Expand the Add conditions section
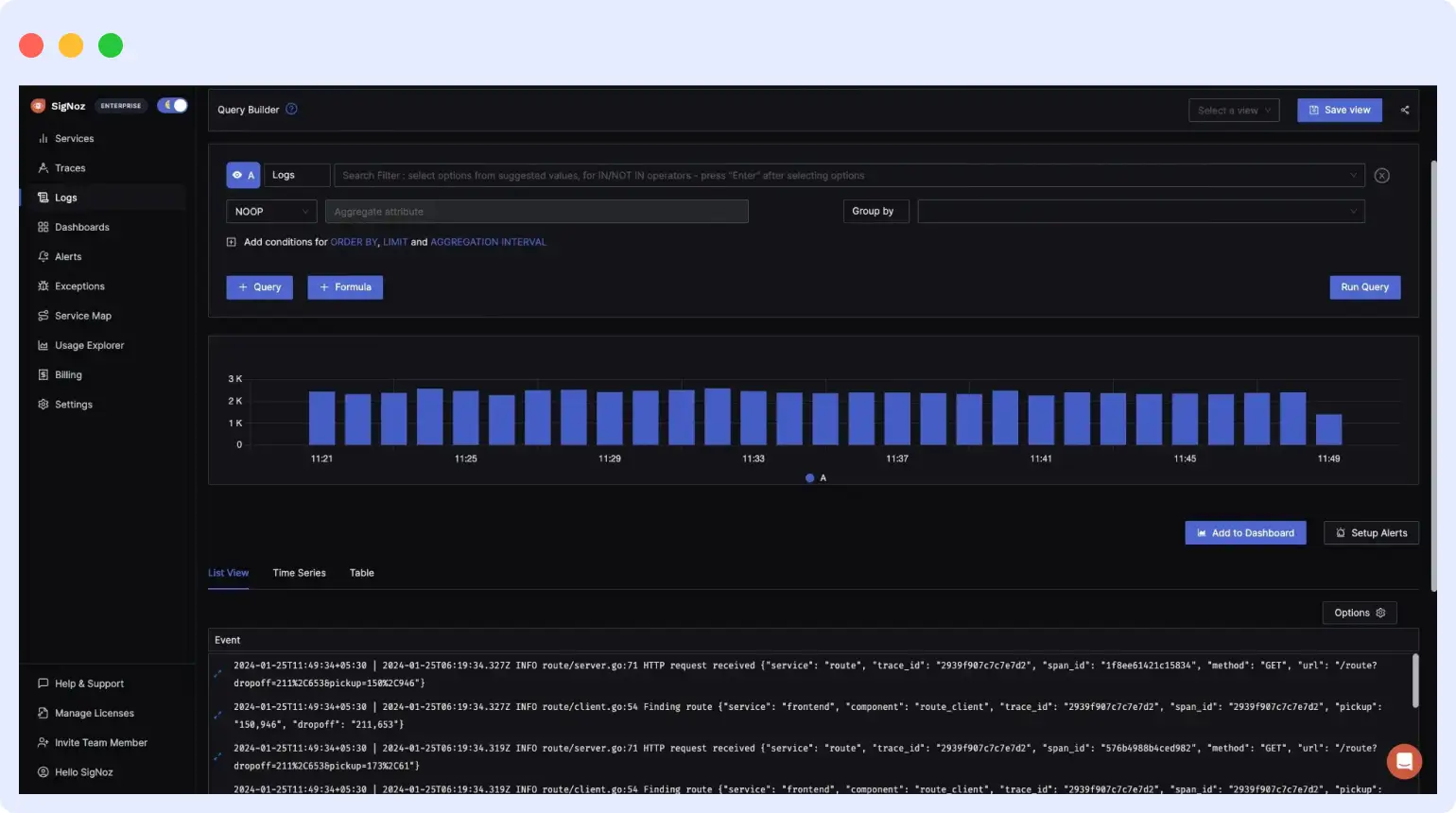The image size is (1456, 813). coord(232,242)
